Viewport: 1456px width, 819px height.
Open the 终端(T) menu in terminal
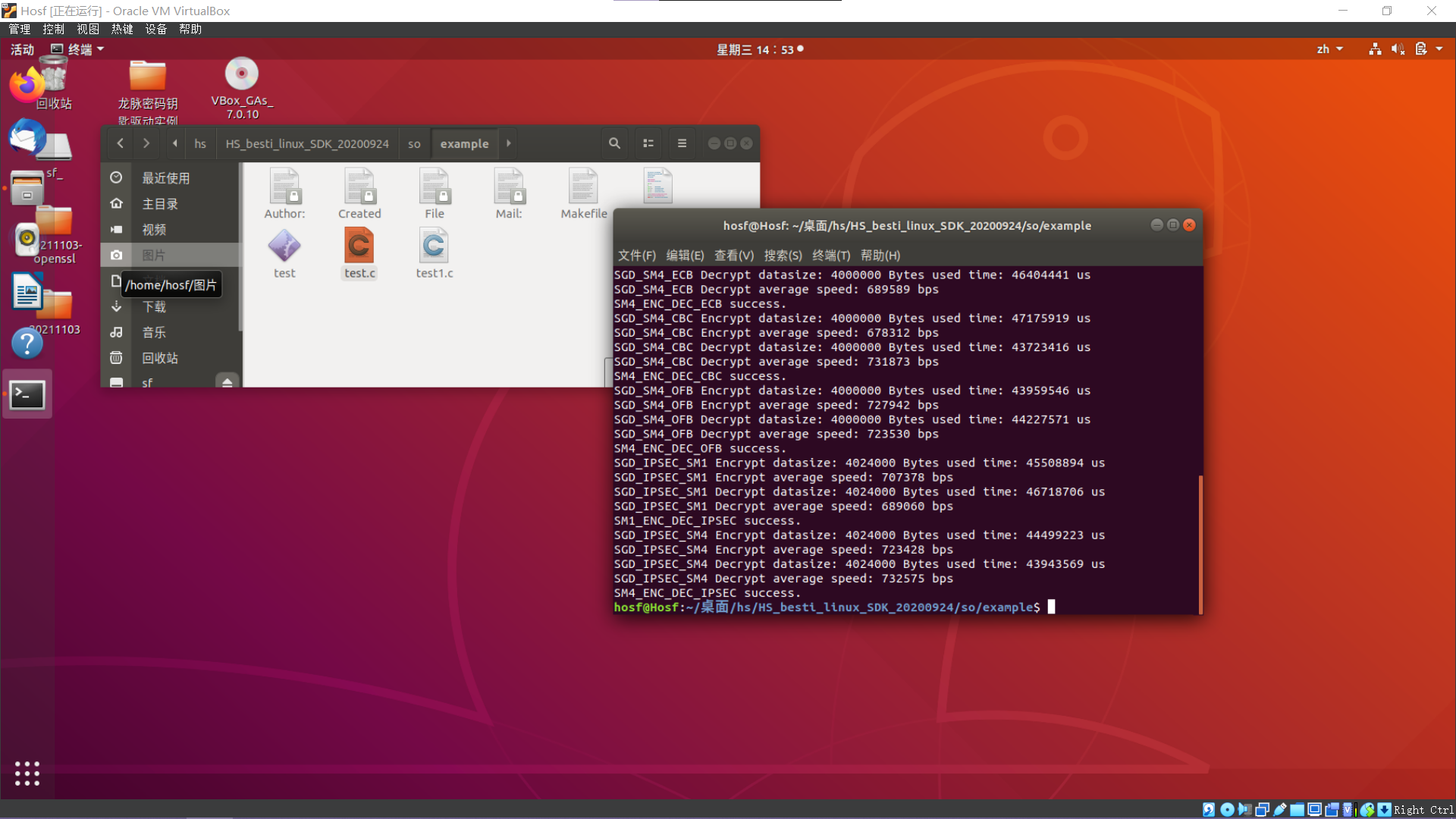coord(831,256)
